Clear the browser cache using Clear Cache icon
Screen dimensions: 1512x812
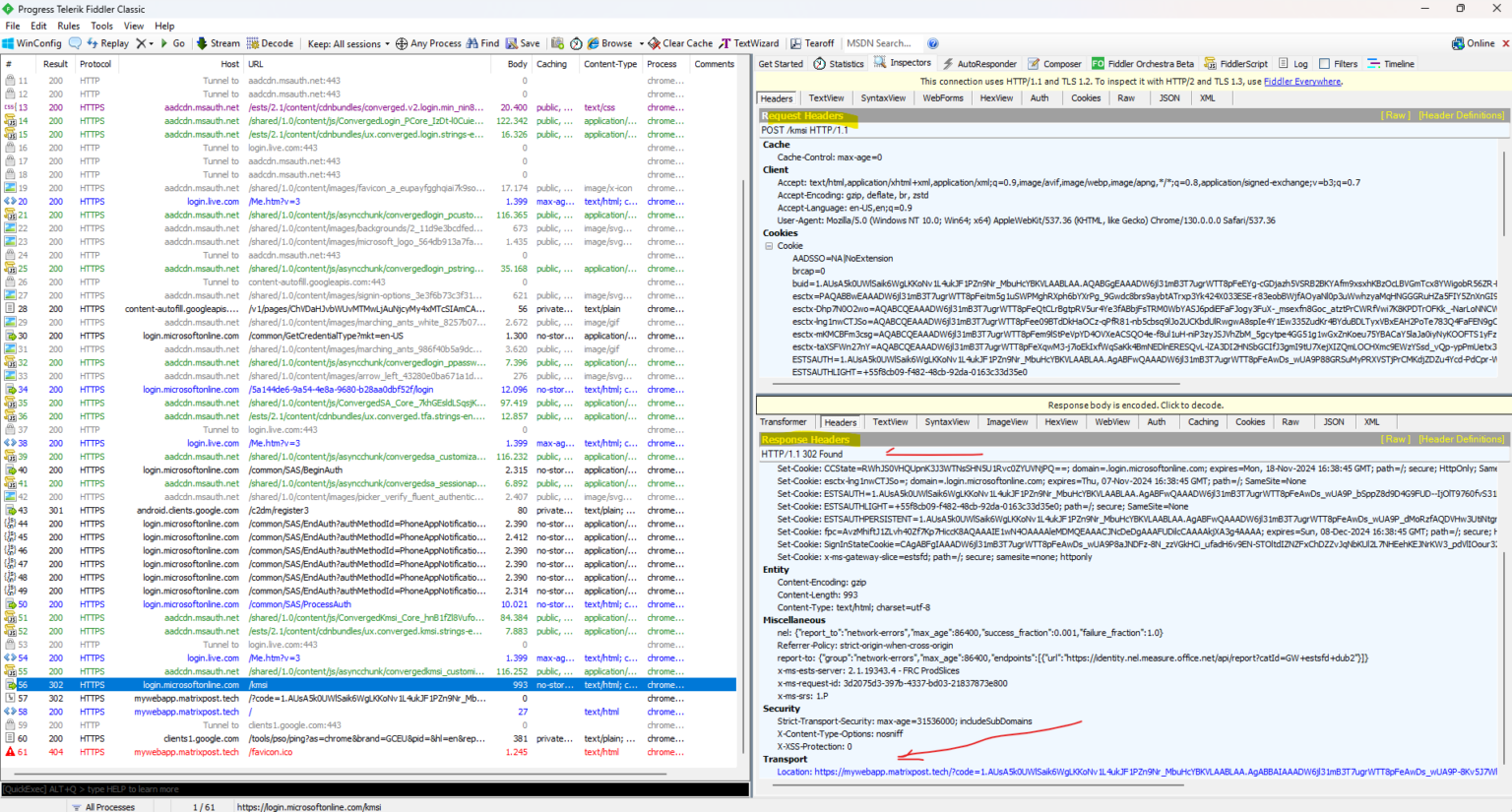[x=681, y=43]
